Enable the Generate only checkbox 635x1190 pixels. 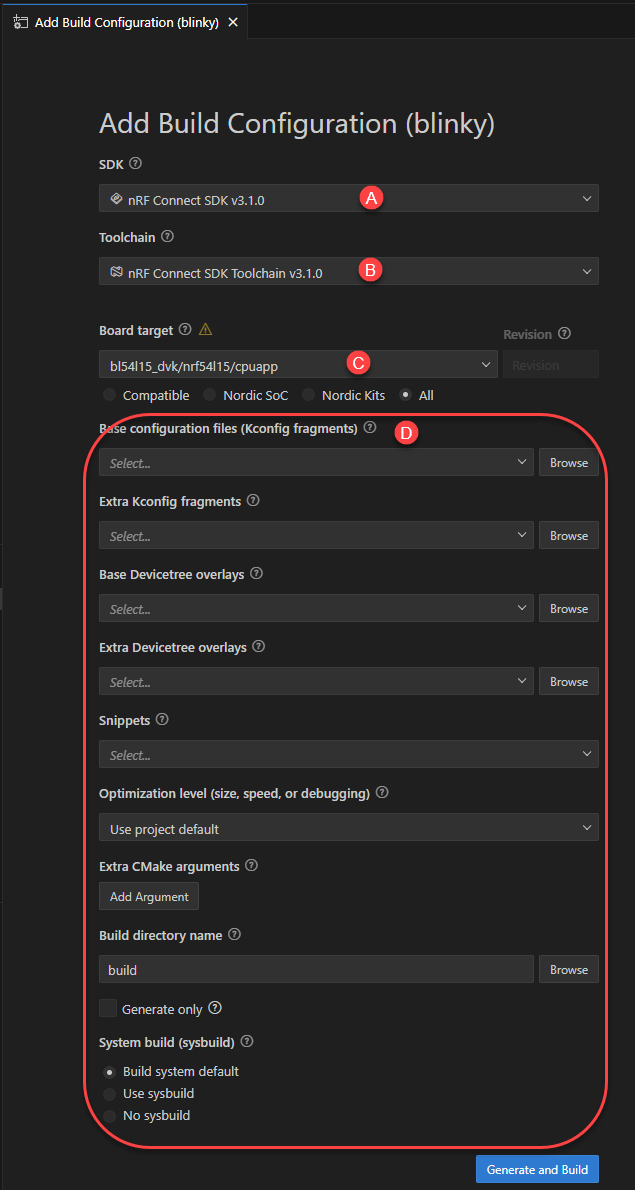click(x=108, y=1009)
